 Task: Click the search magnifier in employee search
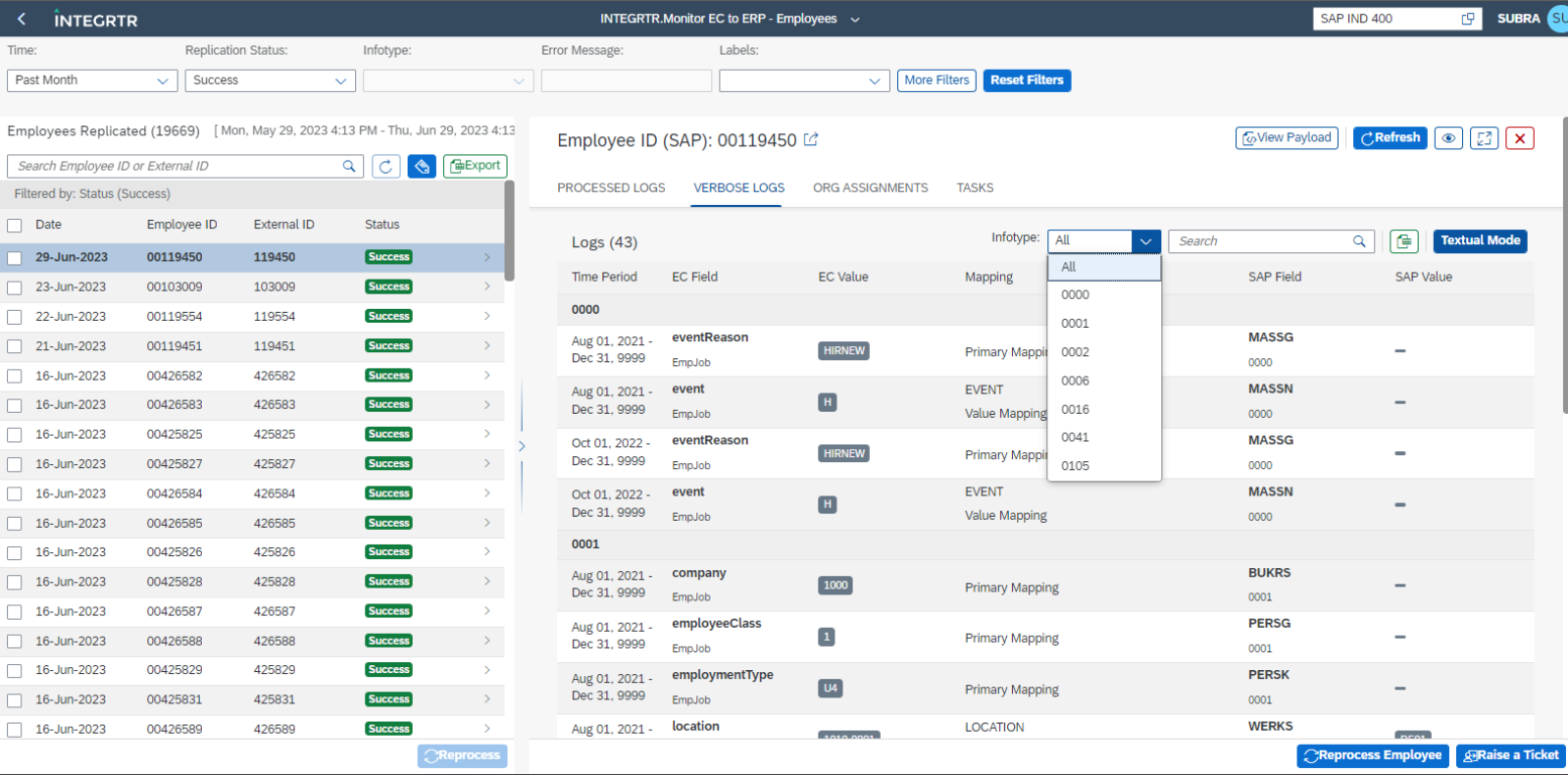pos(349,166)
